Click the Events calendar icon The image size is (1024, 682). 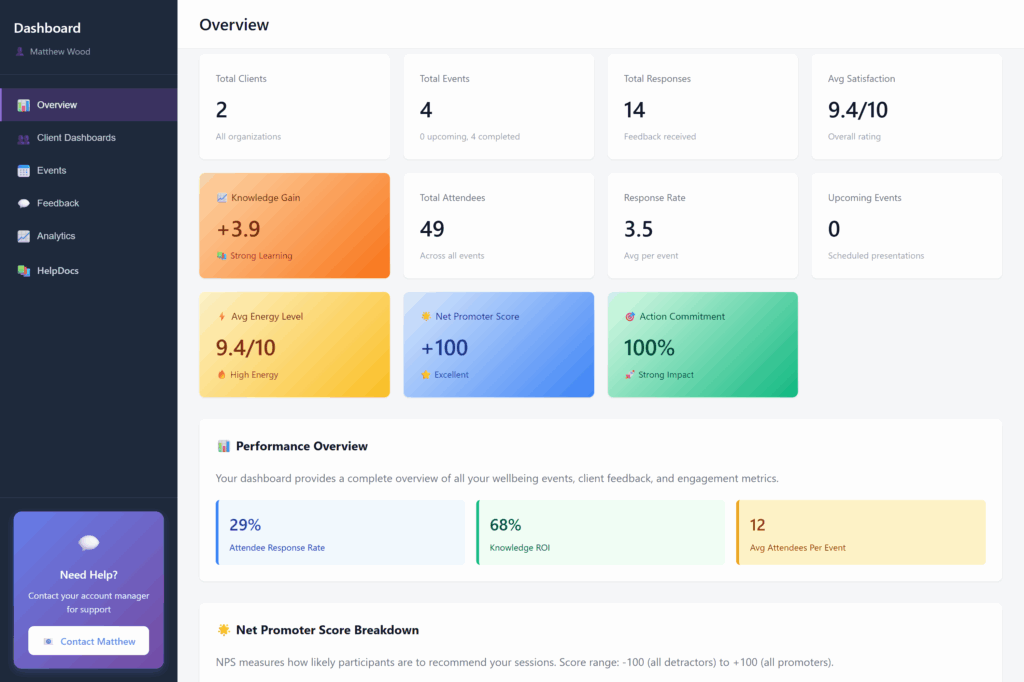[23, 171]
